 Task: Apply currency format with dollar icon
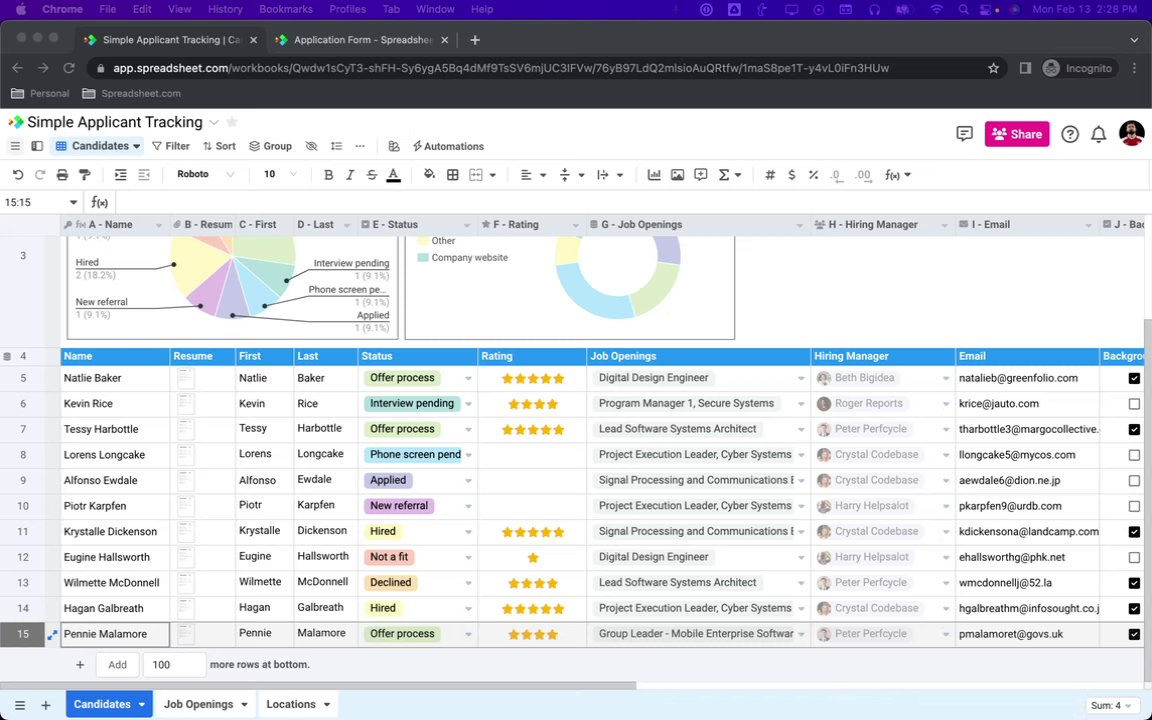(x=791, y=175)
